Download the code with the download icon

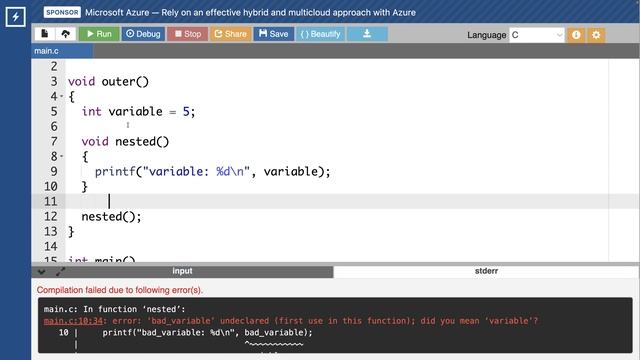(x=367, y=34)
